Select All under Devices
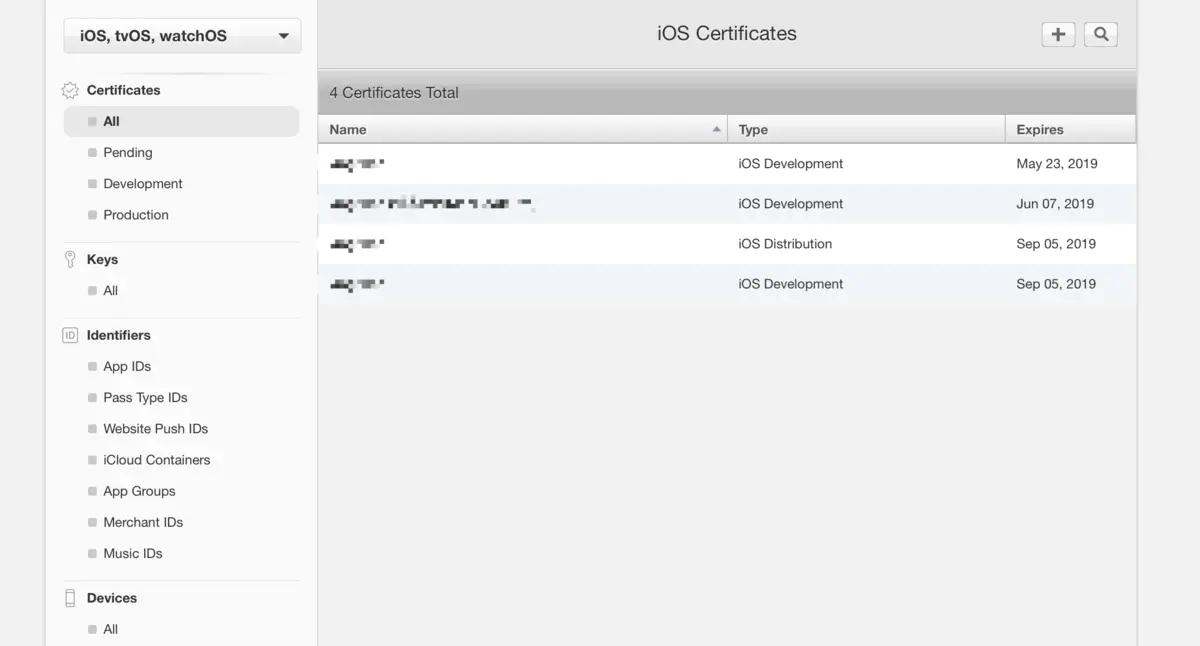 tap(110, 629)
